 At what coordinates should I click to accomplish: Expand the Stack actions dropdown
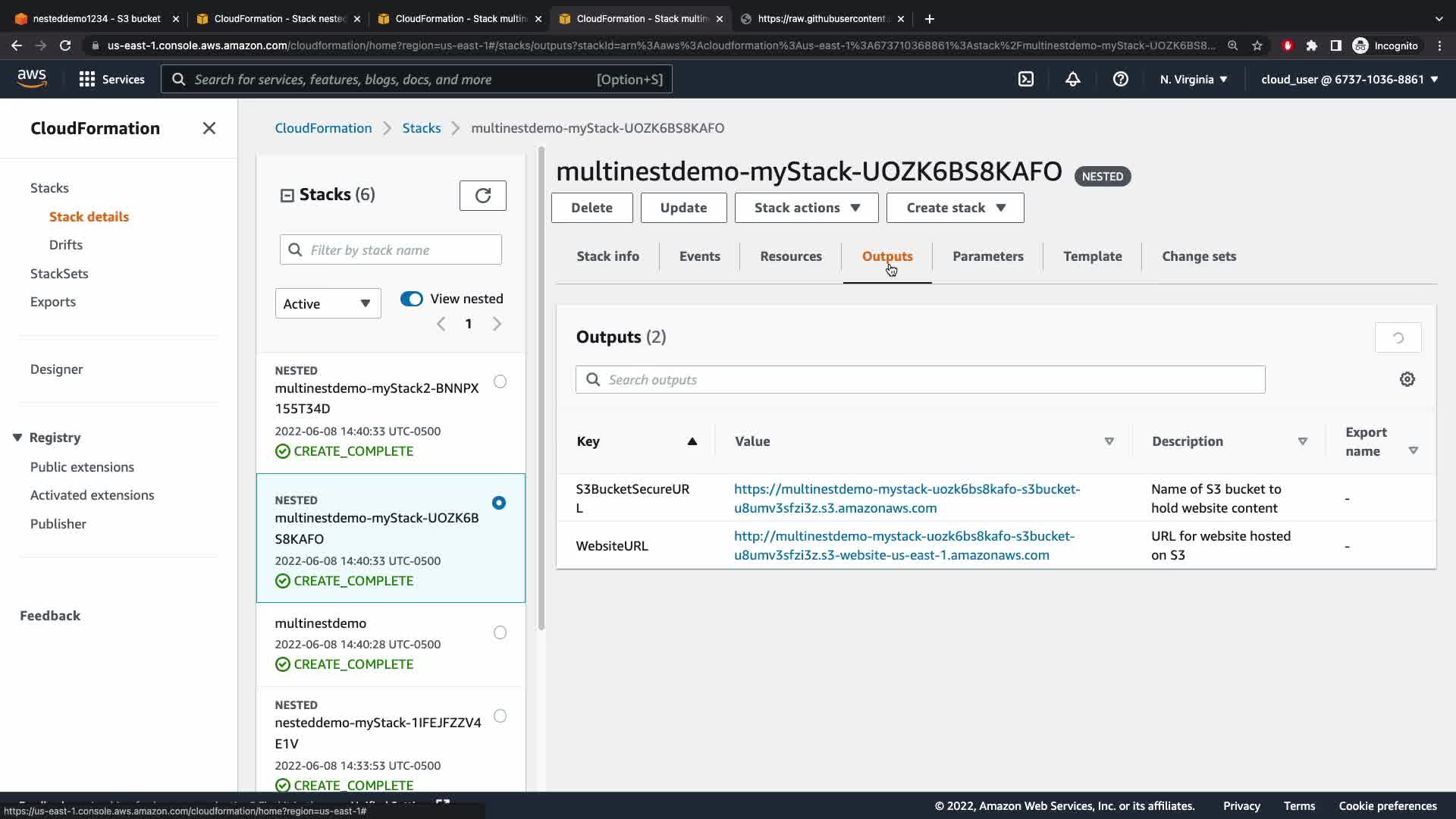[x=806, y=208]
